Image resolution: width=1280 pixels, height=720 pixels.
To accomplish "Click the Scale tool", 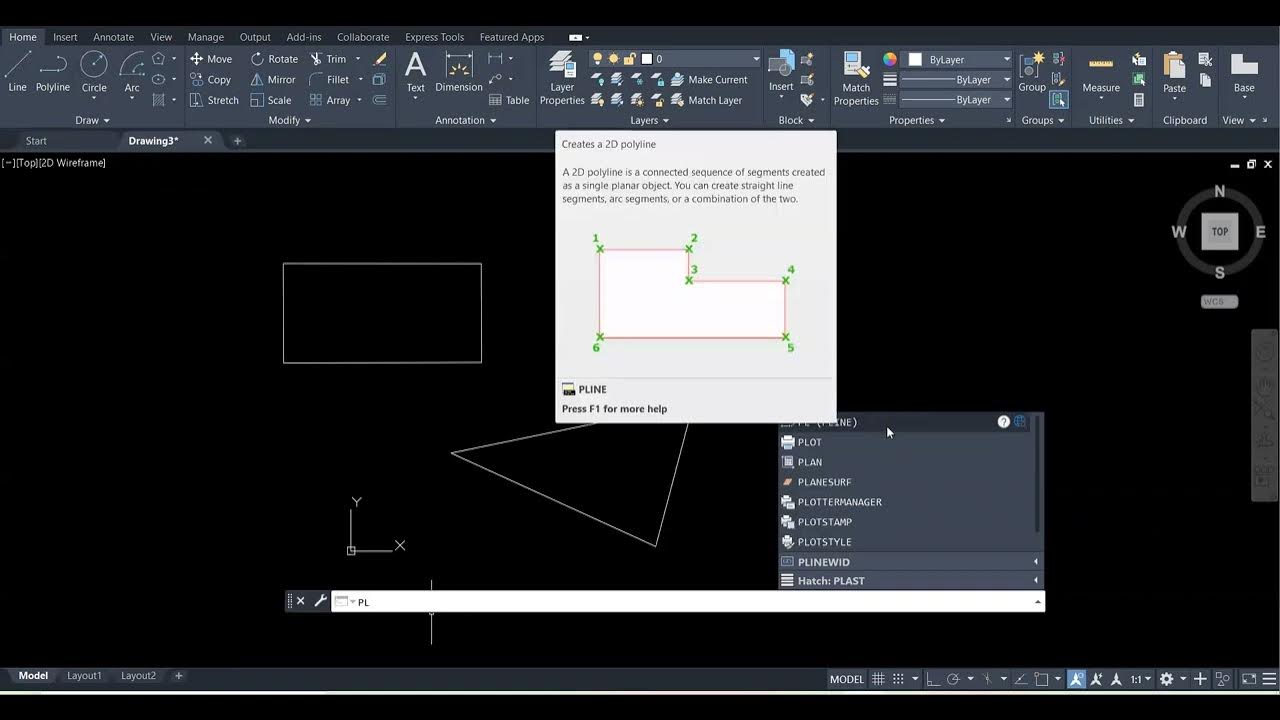I will click(271, 100).
